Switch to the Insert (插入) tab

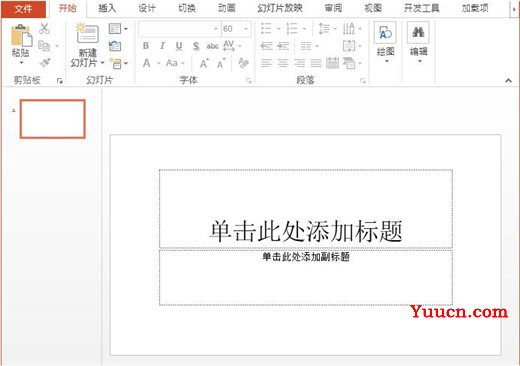pyautogui.click(x=107, y=8)
